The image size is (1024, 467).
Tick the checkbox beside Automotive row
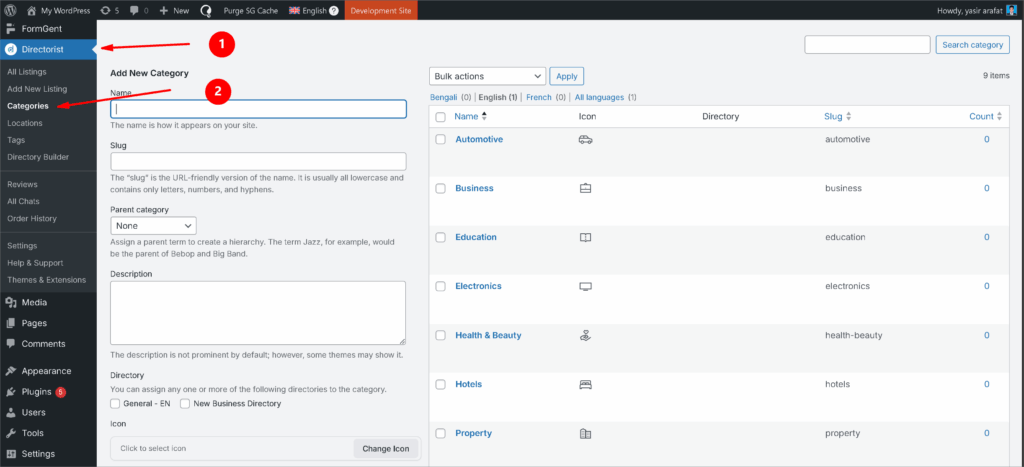(440, 140)
